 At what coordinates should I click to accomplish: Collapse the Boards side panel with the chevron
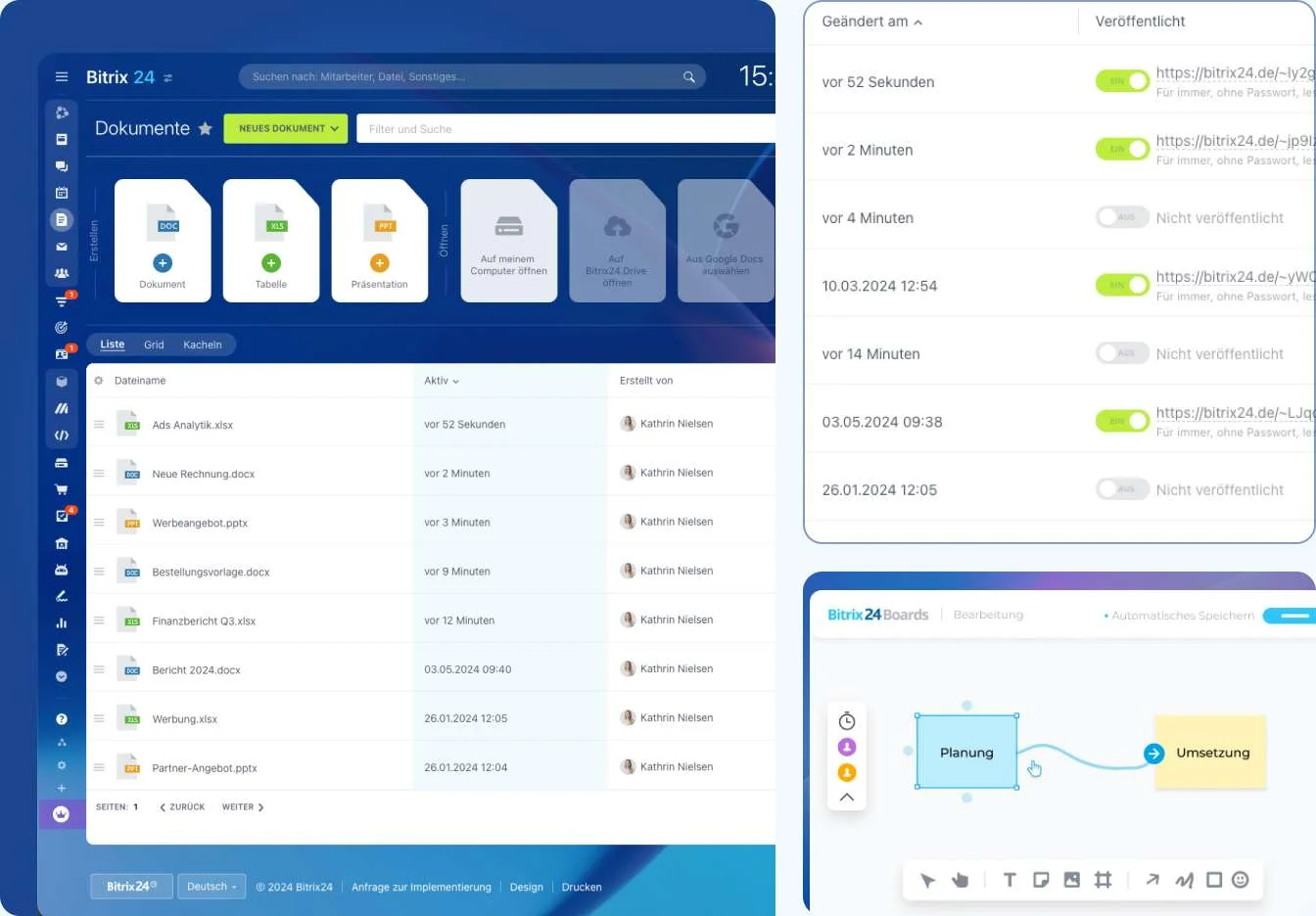coord(847,798)
